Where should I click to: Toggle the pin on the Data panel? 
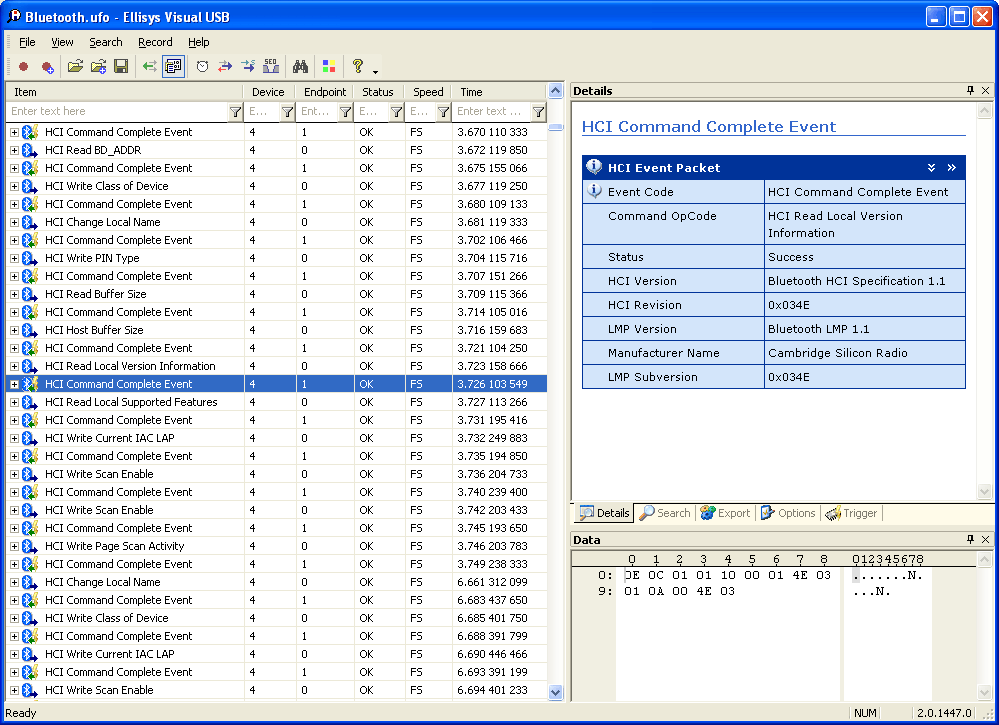[970, 540]
